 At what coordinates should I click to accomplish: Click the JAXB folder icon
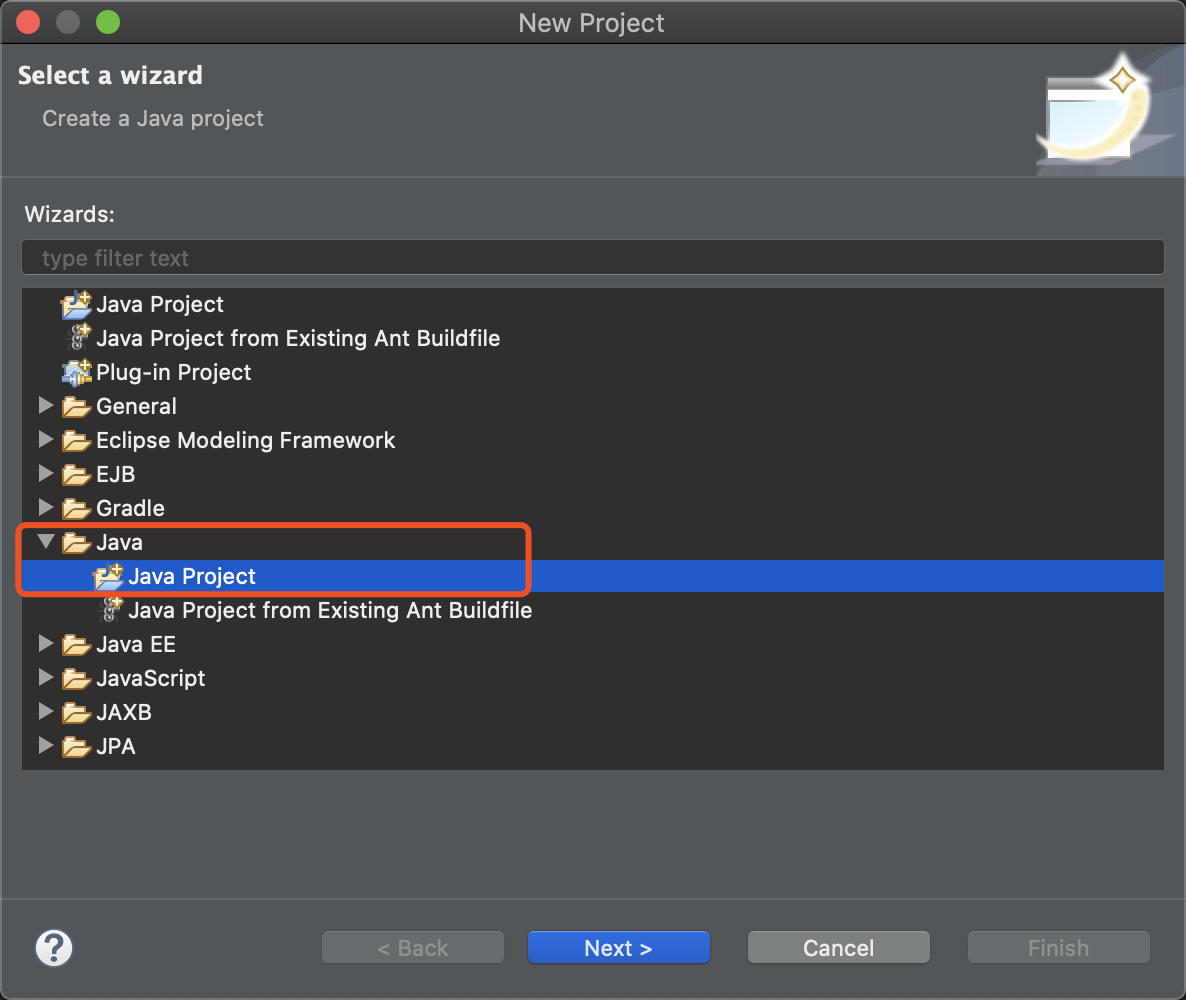(x=76, y=713)
